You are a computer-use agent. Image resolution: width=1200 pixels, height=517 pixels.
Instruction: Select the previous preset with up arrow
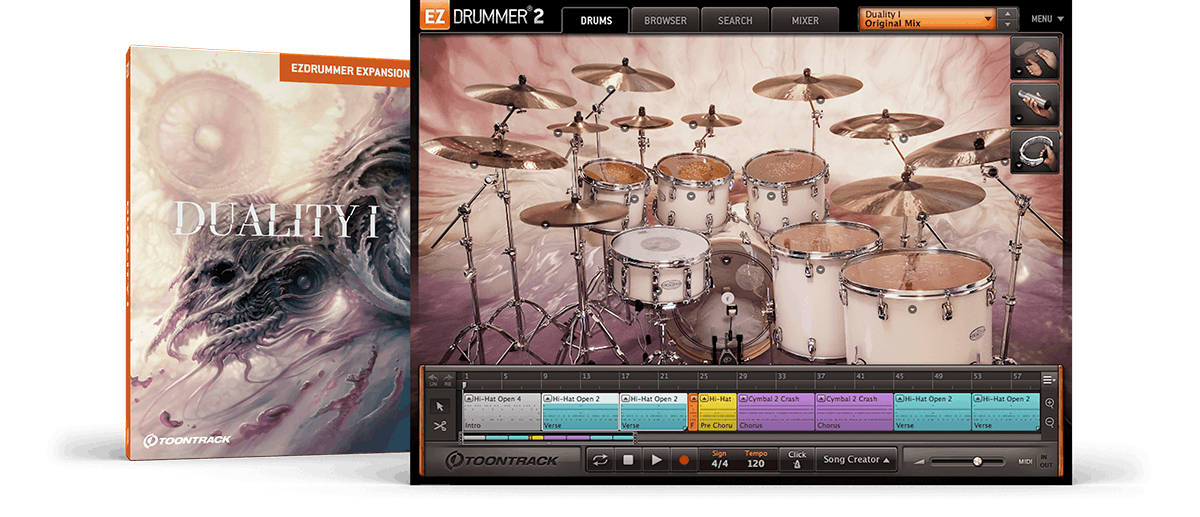[x=1009, y=14]
